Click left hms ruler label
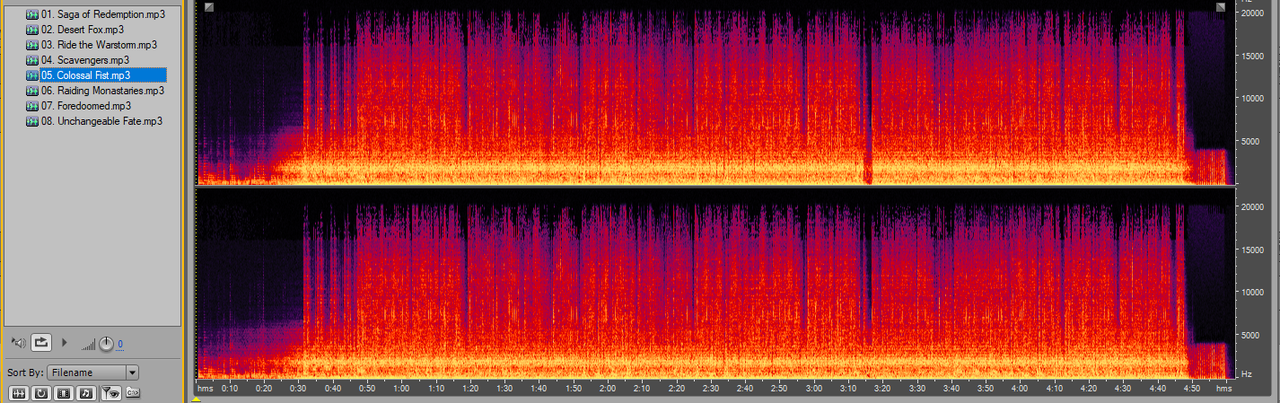This screenshot has height=403, width=1280. [205, 388]
